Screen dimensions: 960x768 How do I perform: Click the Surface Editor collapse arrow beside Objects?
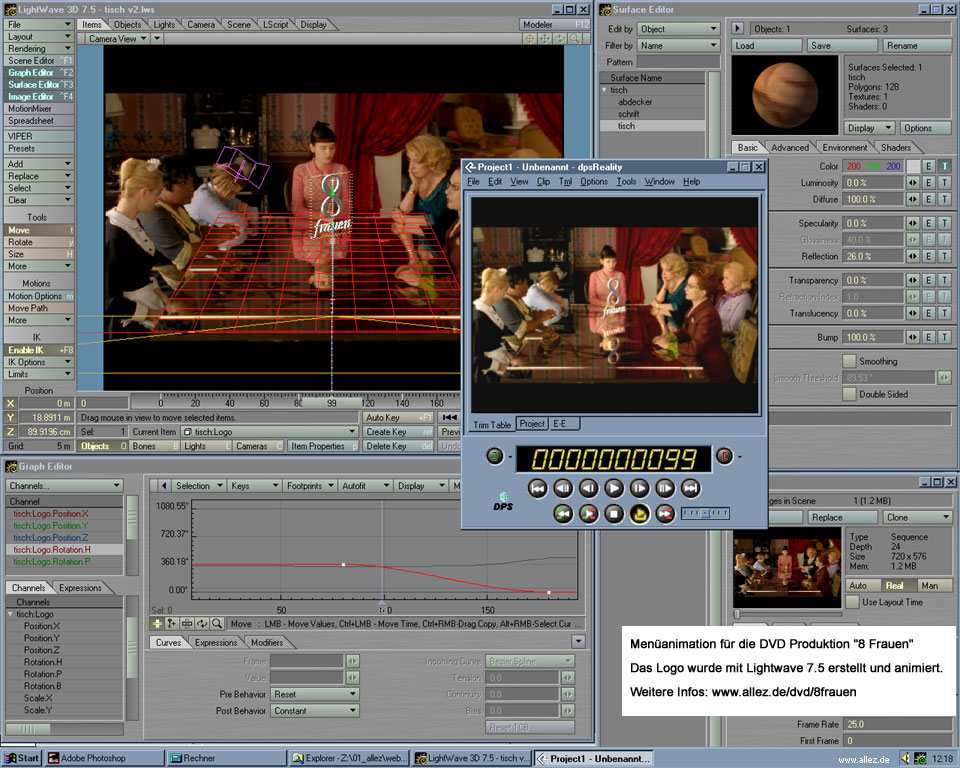737,28
